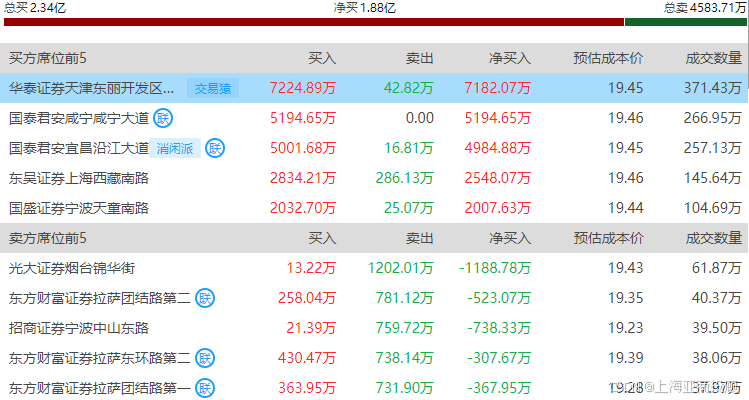749x400 pixels.
Task: Open seat 东方财富证券拉萨团结路第一
Action: coord(99,388)
